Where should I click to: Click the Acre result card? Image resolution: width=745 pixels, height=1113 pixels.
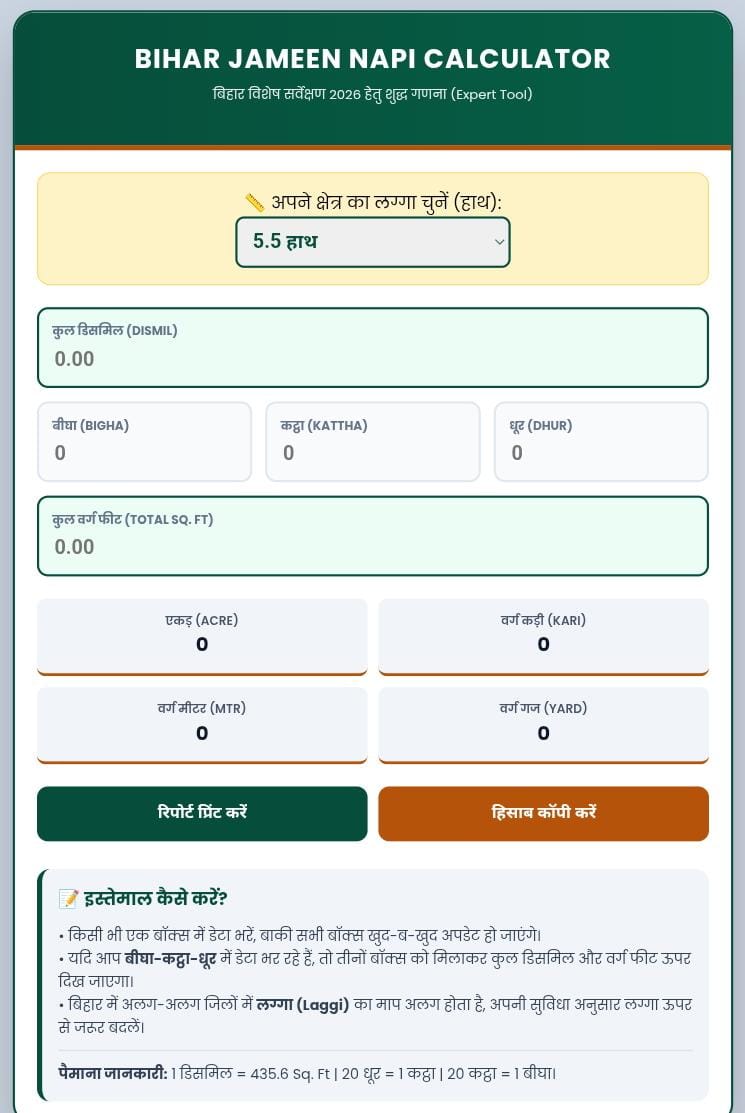202,635
